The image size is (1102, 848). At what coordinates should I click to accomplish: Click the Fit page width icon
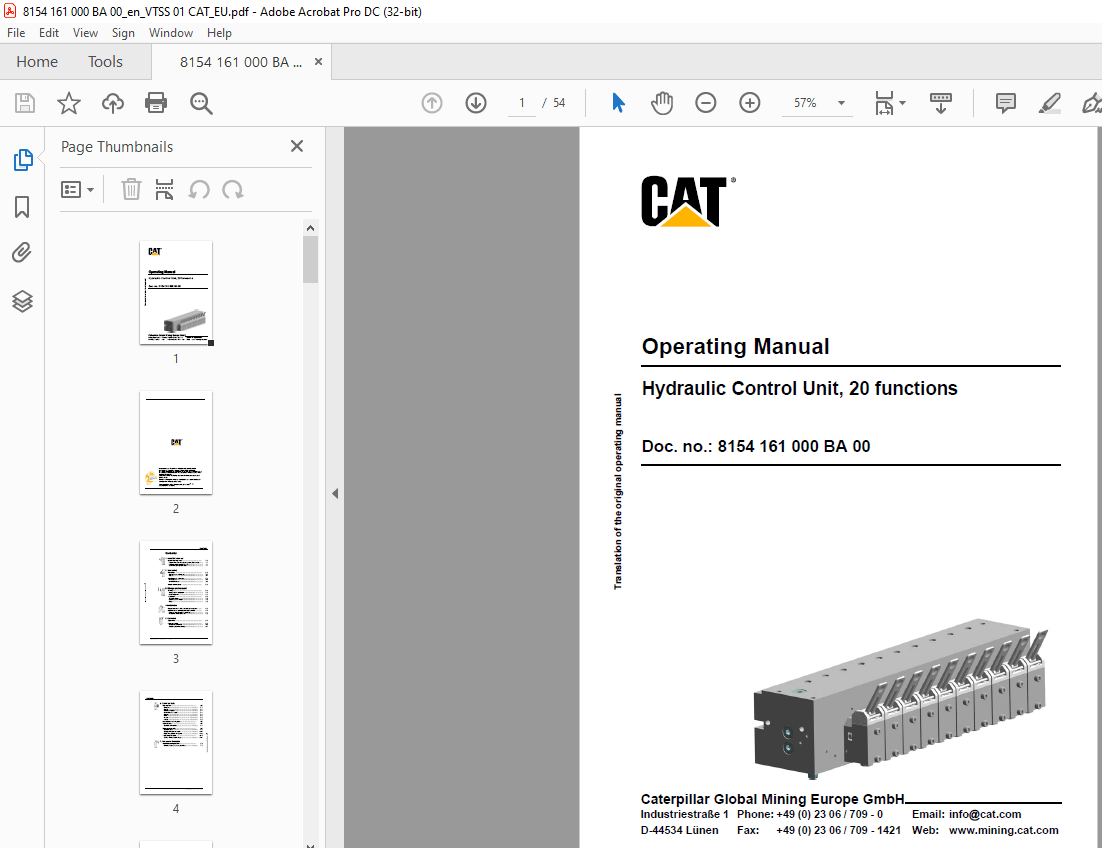pyautogui.click(x=884, y=103)
